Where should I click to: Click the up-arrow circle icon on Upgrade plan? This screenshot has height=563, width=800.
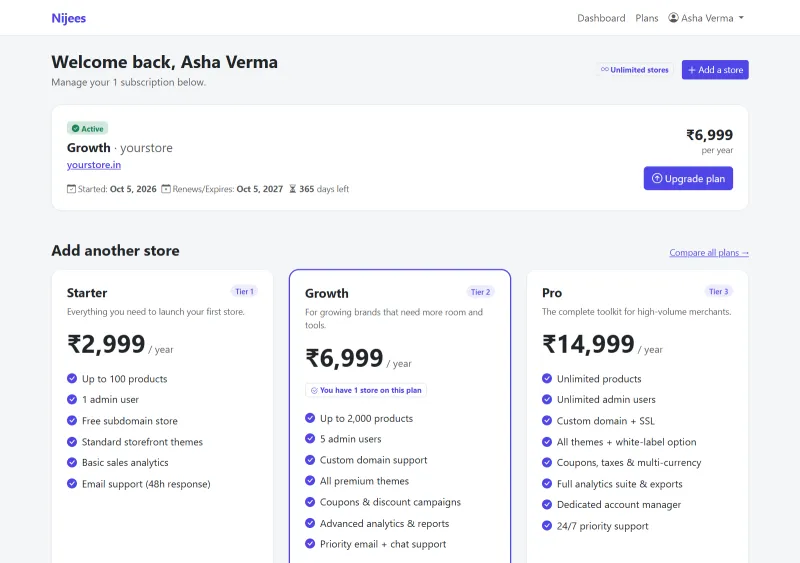657,178
